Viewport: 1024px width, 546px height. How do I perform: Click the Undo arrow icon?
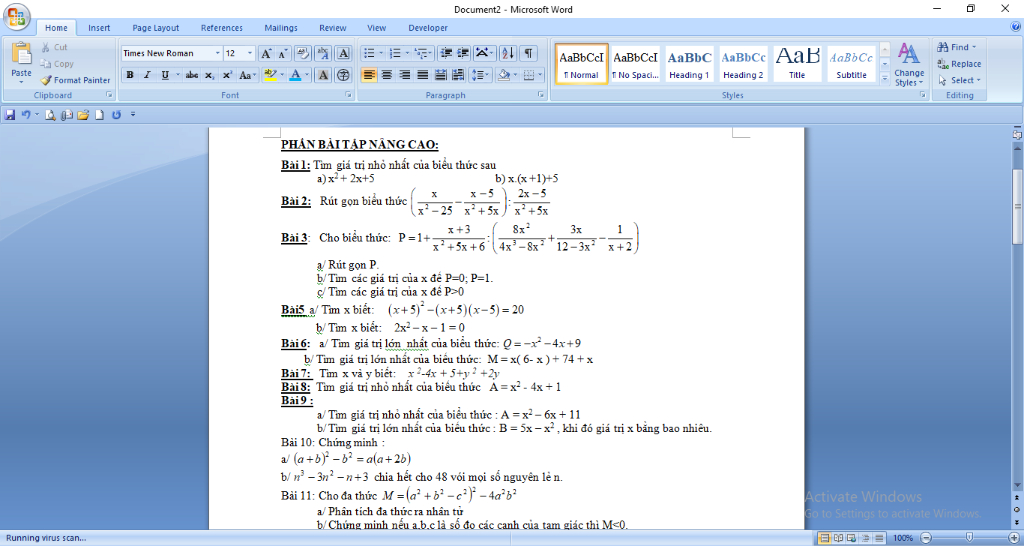[x=25, y=115]
